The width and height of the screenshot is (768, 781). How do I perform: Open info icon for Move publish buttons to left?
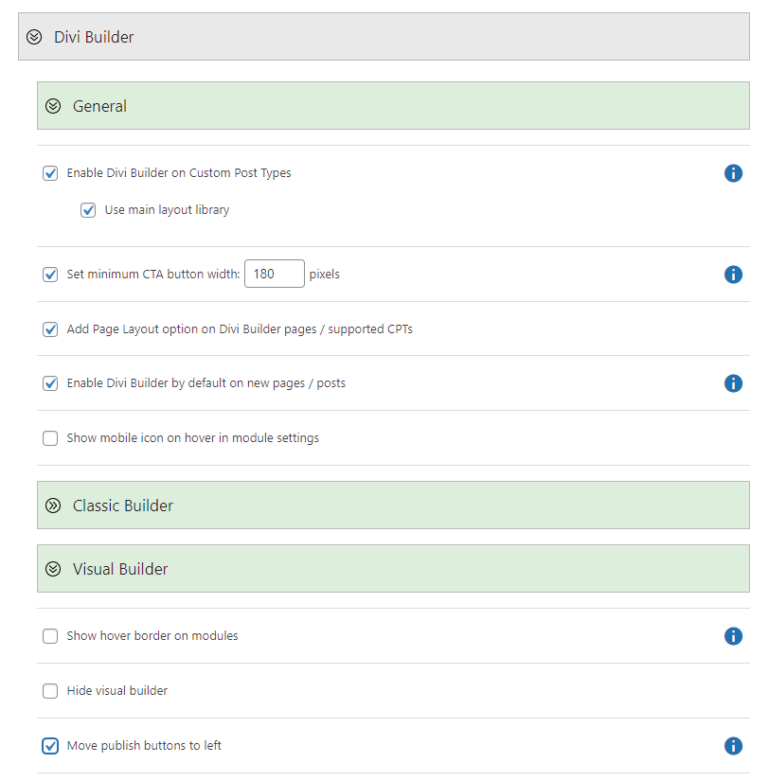(733, 746)
